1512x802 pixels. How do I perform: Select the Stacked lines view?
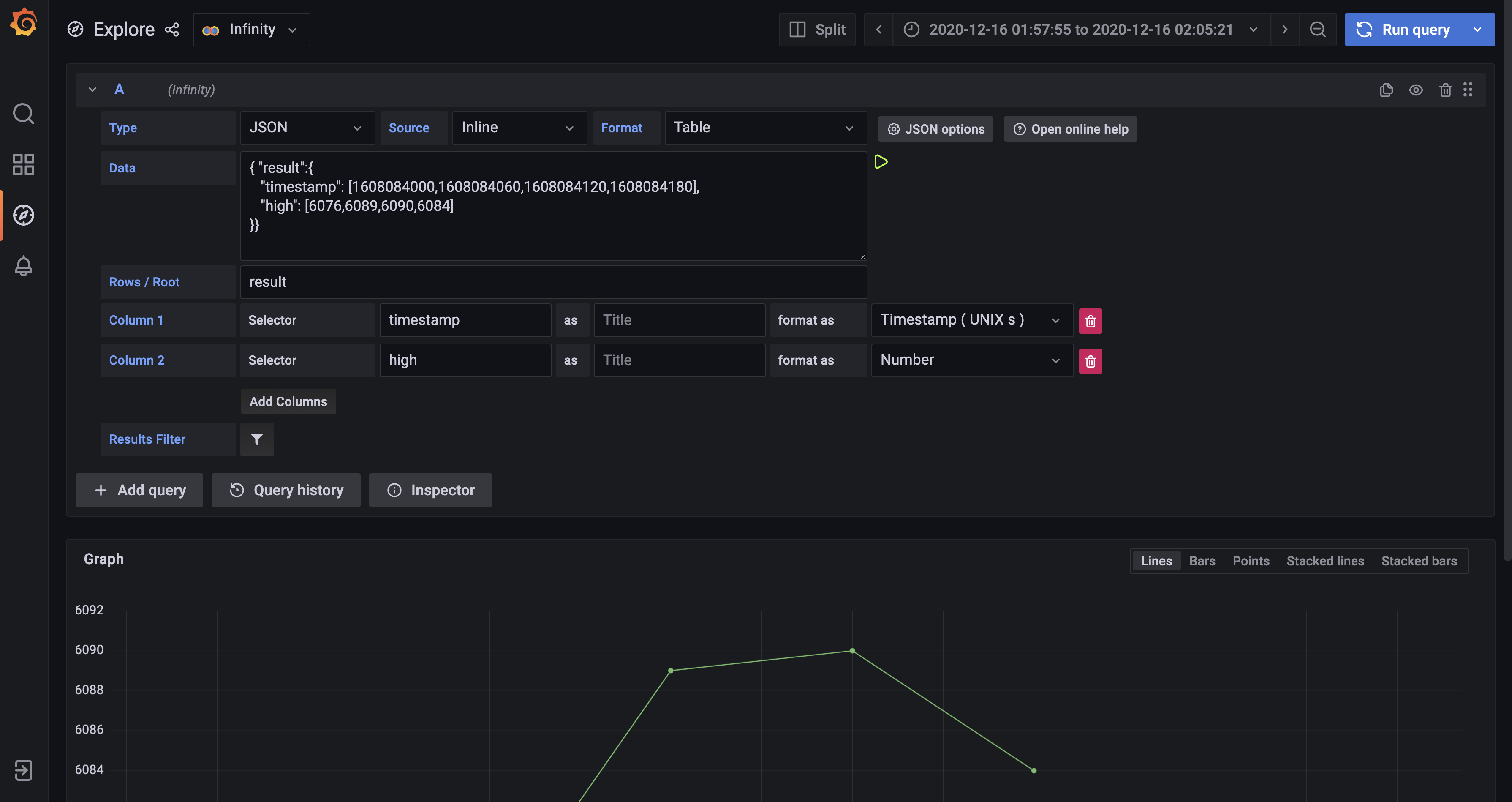[x=1325, y=561]
